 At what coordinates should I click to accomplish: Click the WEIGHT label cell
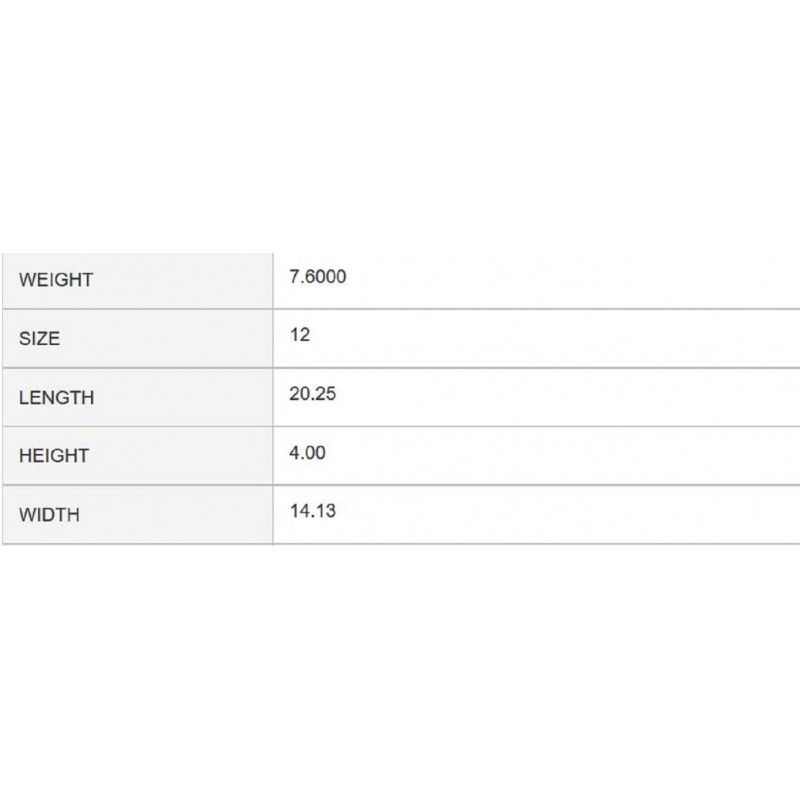pyautogui.click(x=137, y=281)
